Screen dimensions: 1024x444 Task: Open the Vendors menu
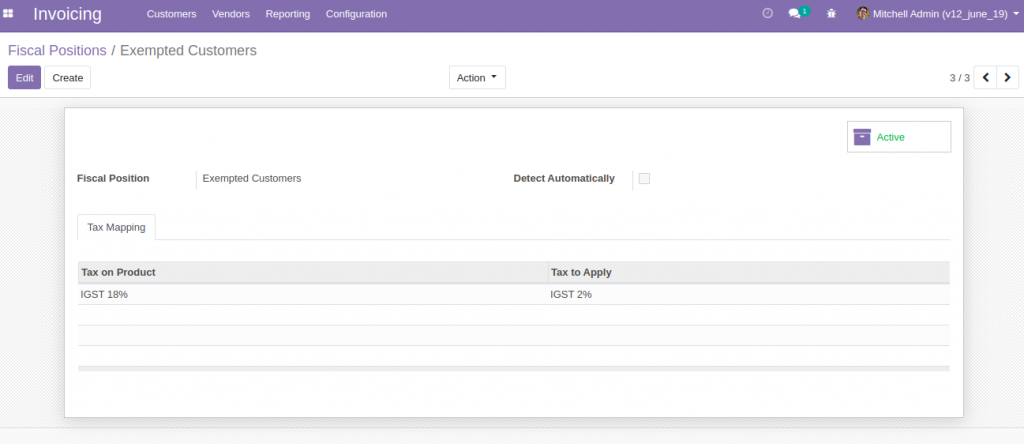tap(231, 14)
